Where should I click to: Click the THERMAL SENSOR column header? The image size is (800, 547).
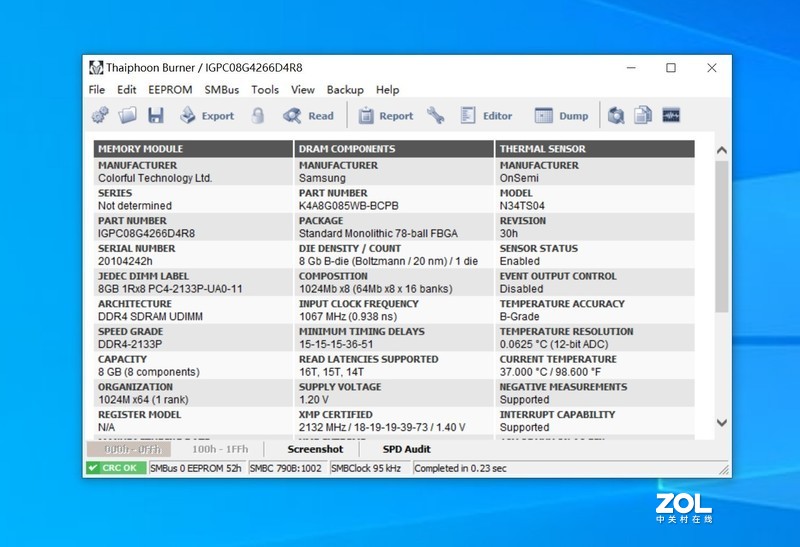tap(595, 149)
